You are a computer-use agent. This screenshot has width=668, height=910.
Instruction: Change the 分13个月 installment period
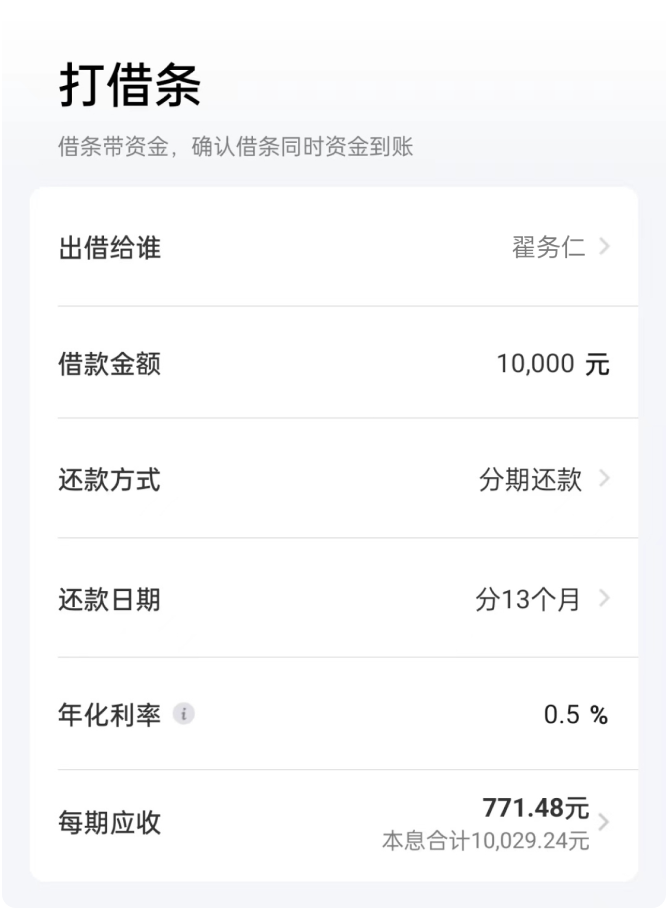pos(528,600)
